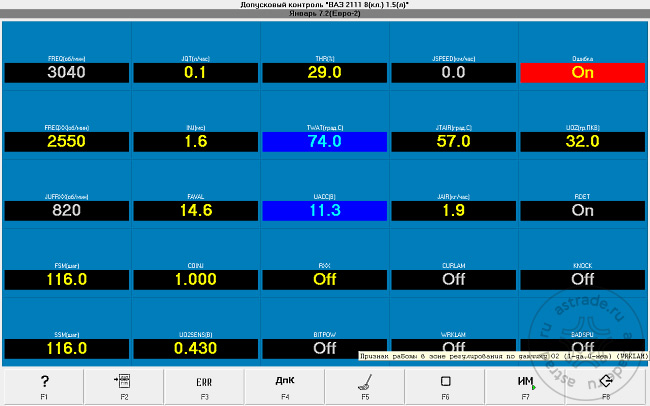Select the THR value 29.0

tap(325, 73)
